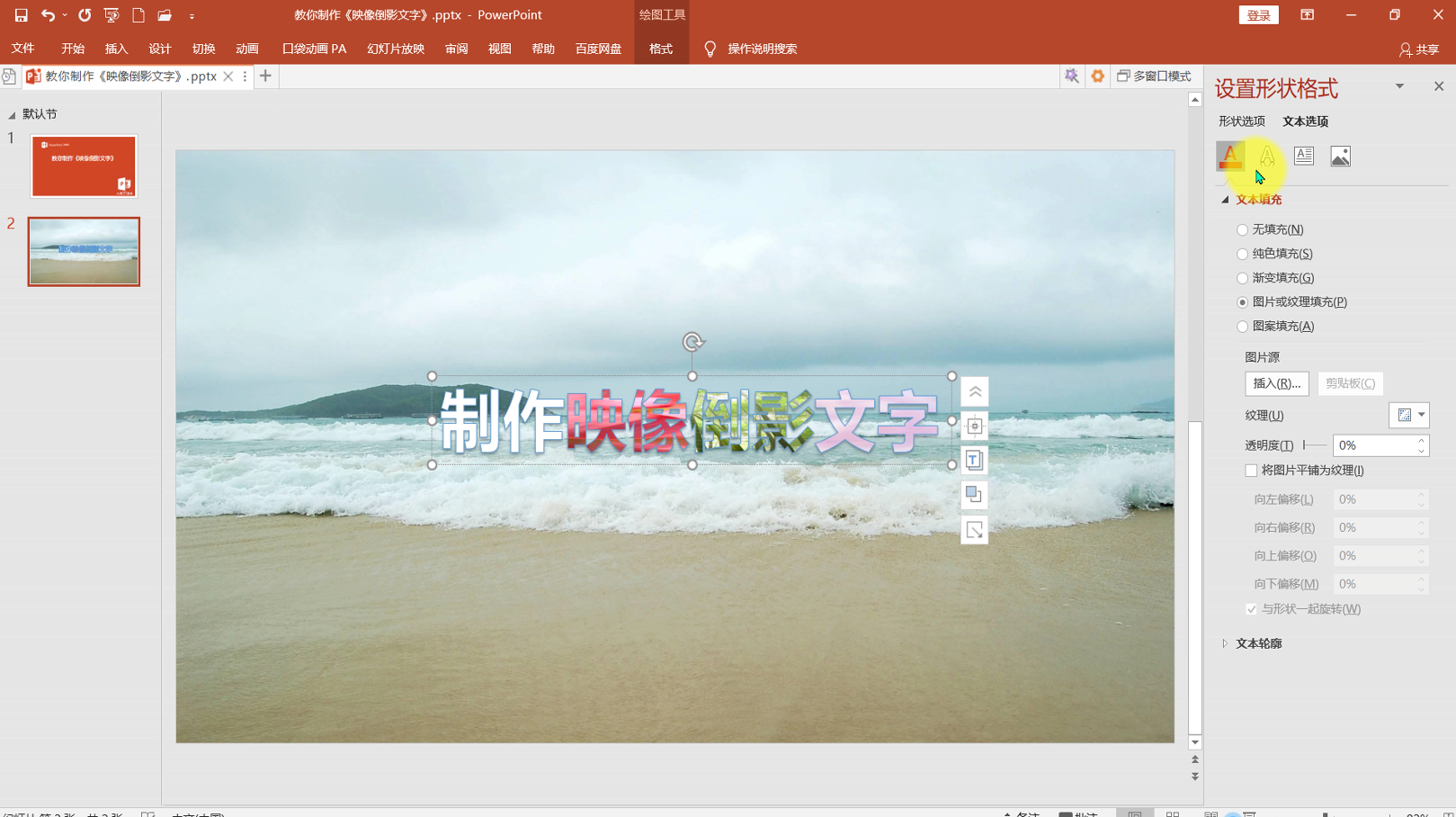The width and height of the screenshot is (1456, 817).
Task: Open the format pane options dropdown arrow
Action: pos(1399,86)
